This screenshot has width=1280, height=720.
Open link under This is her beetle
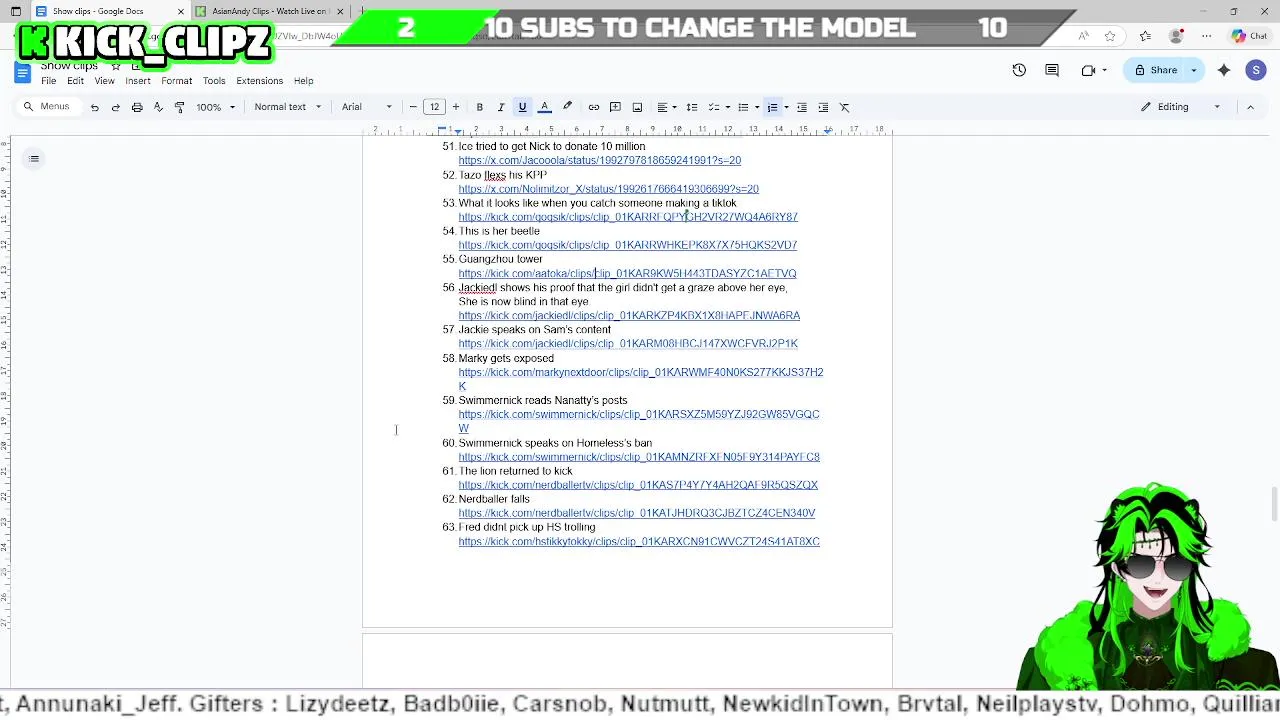click(x=627, y=245)
